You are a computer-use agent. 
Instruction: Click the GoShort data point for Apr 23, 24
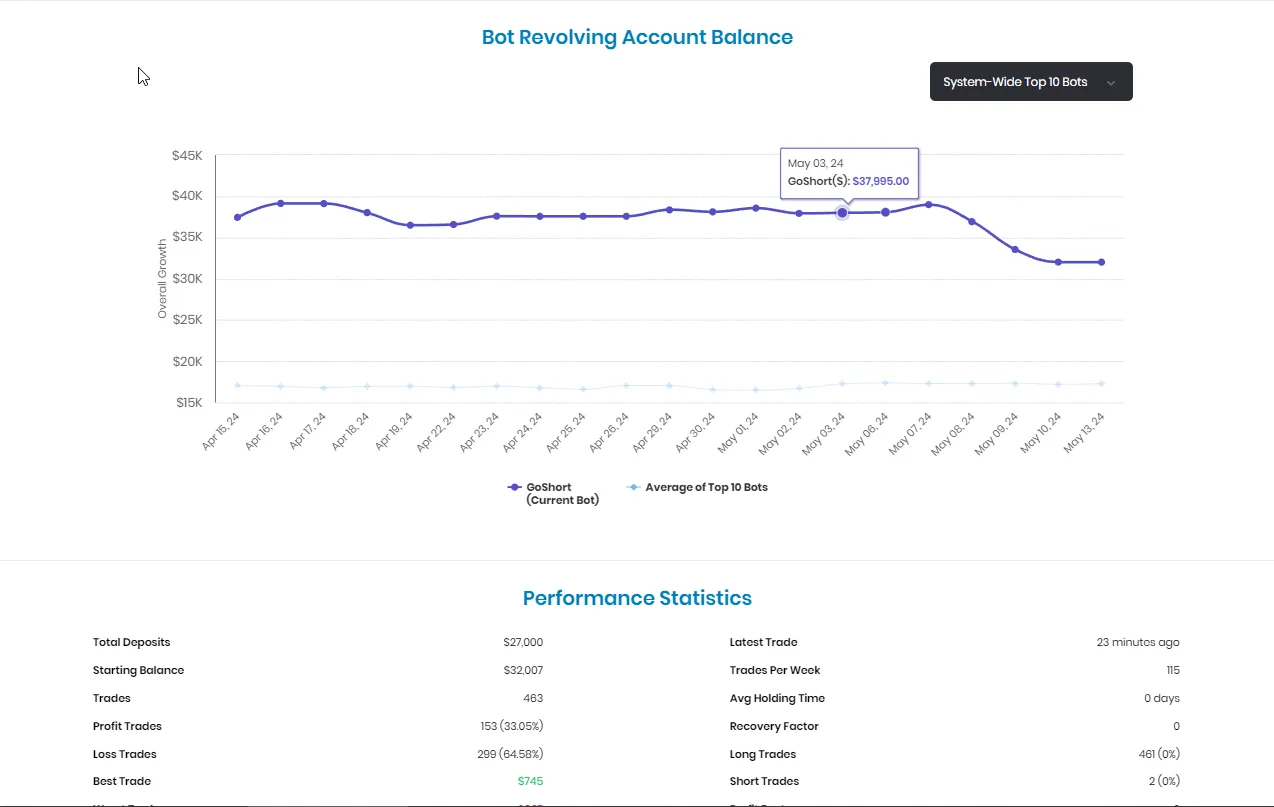496,216
